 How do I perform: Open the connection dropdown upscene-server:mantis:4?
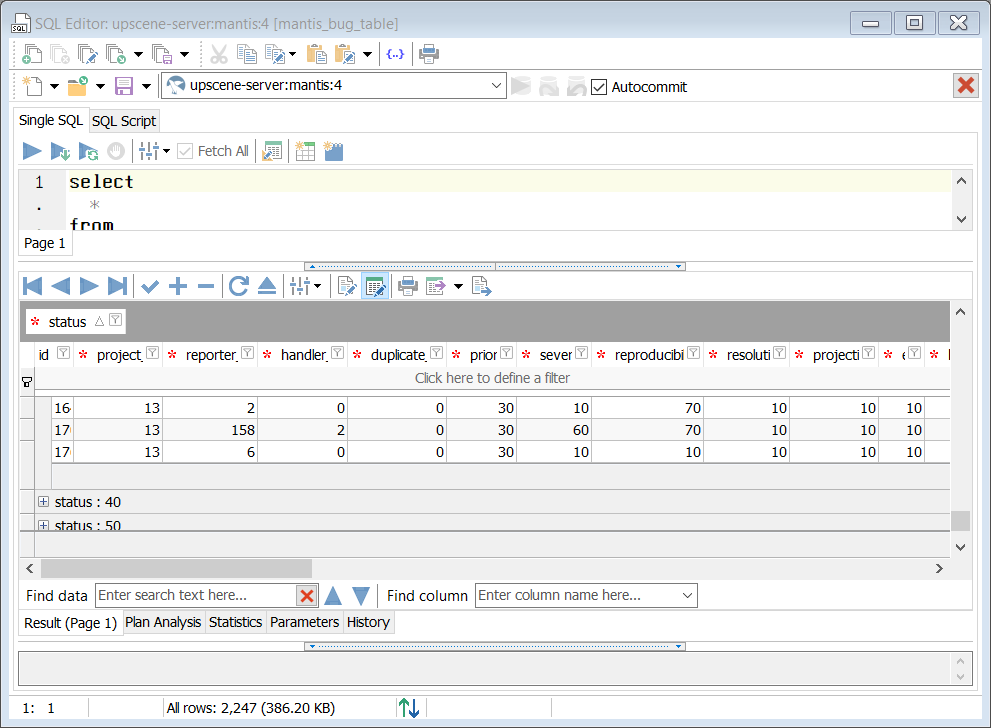(497, 86)
